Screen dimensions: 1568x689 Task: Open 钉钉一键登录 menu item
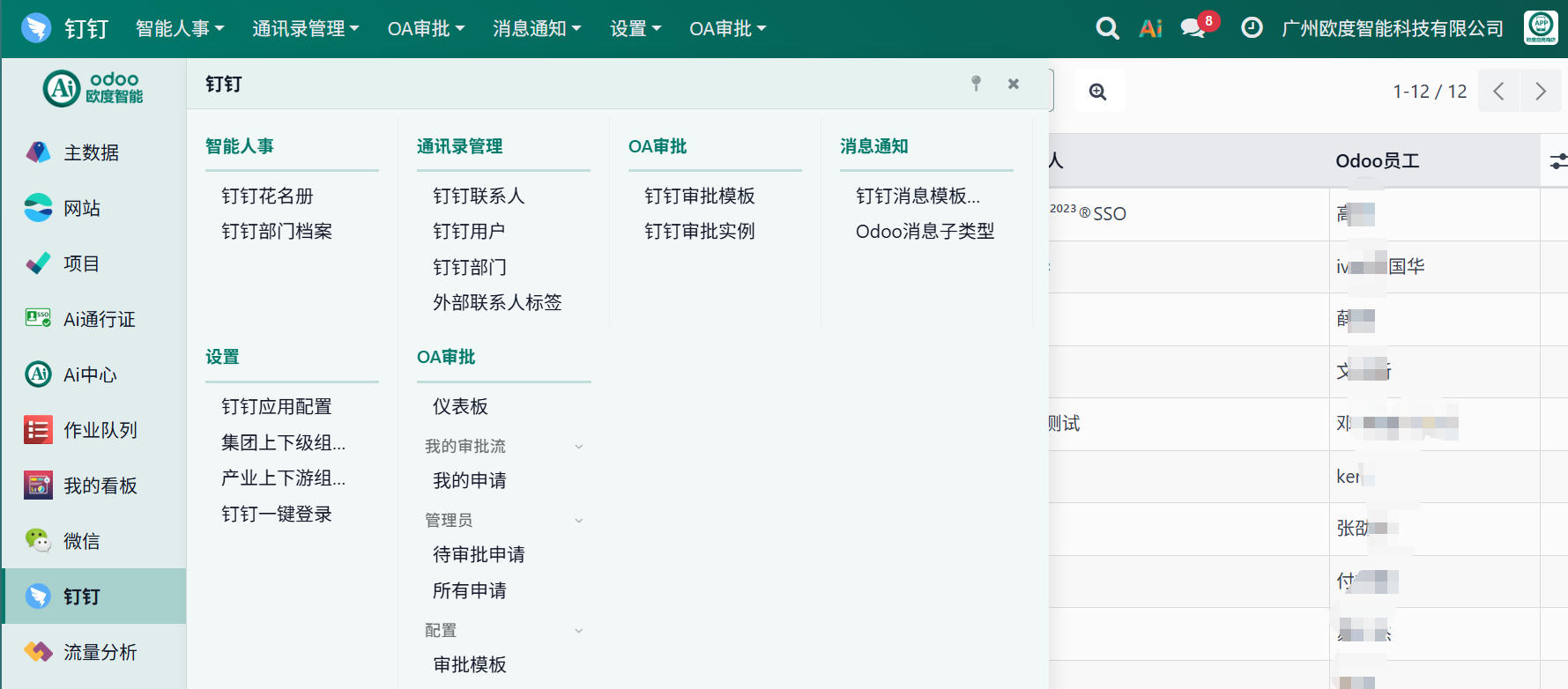tap(277, 514)
